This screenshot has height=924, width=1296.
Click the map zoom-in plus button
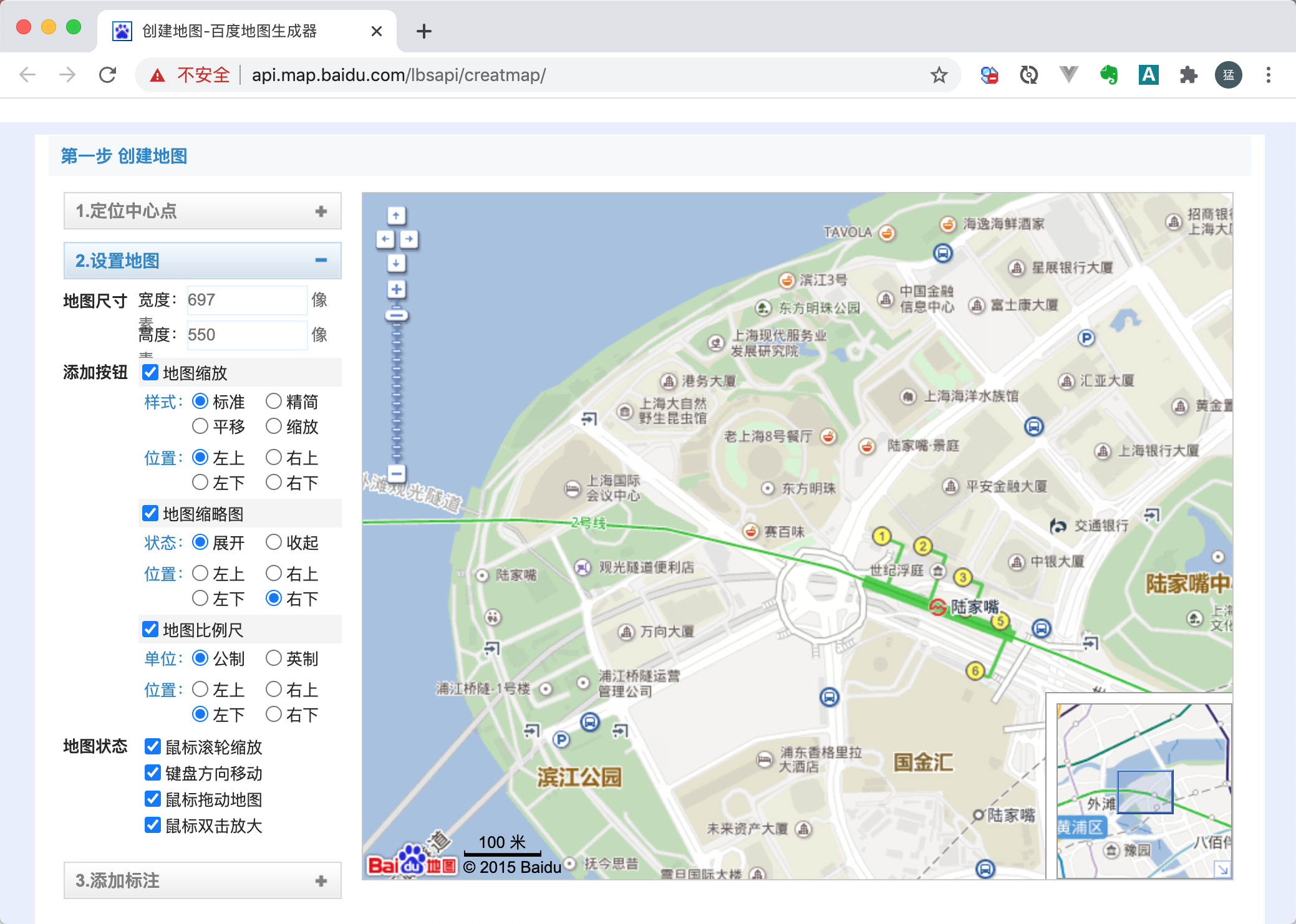click(396, 289)
